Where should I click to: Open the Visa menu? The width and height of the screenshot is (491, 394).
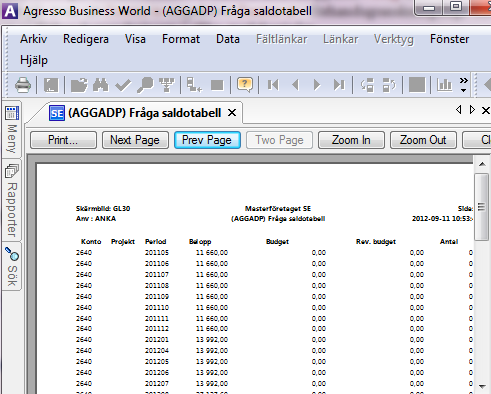point(135,39)
